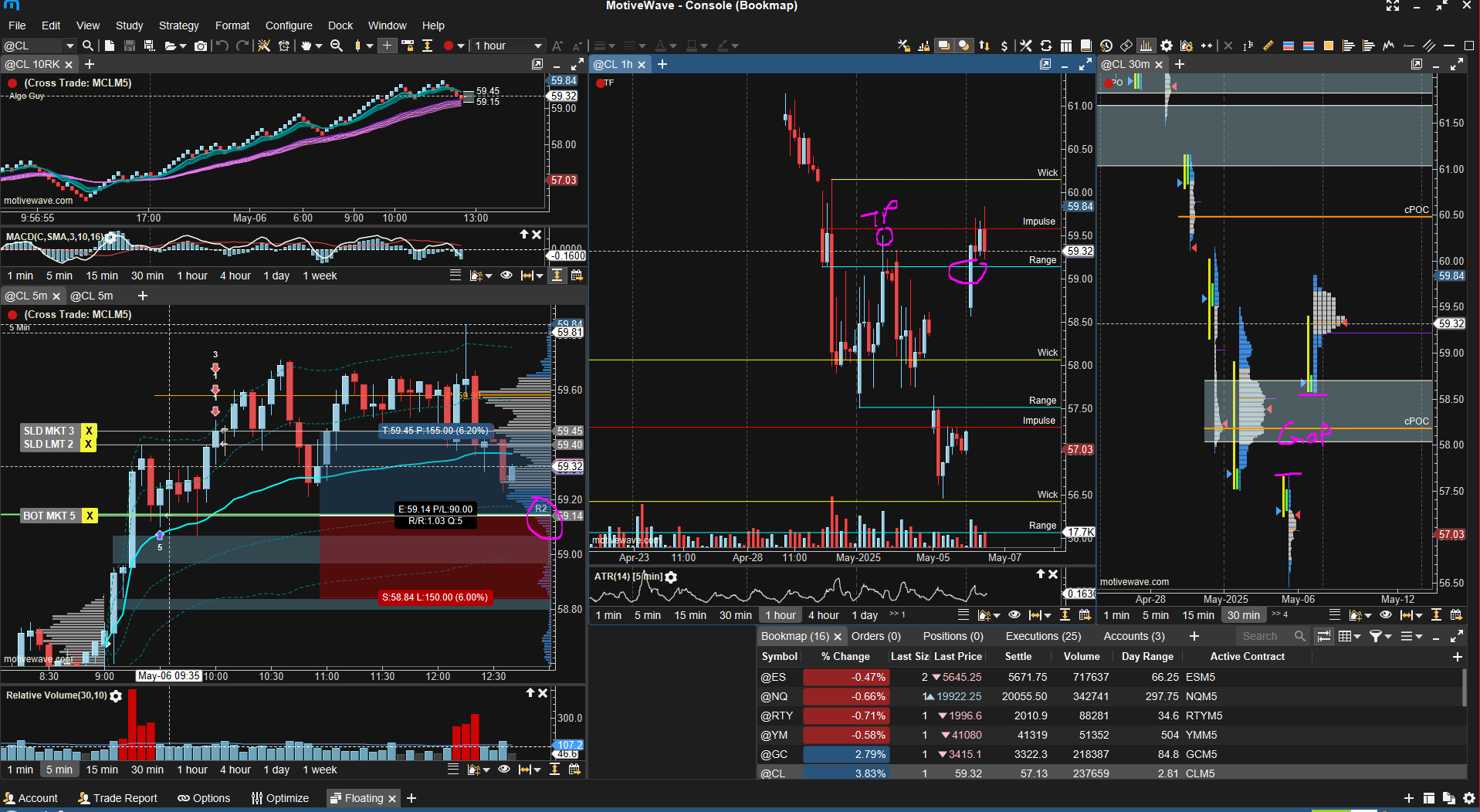Click the up-down arrows trade icon

tap(984, 46)
